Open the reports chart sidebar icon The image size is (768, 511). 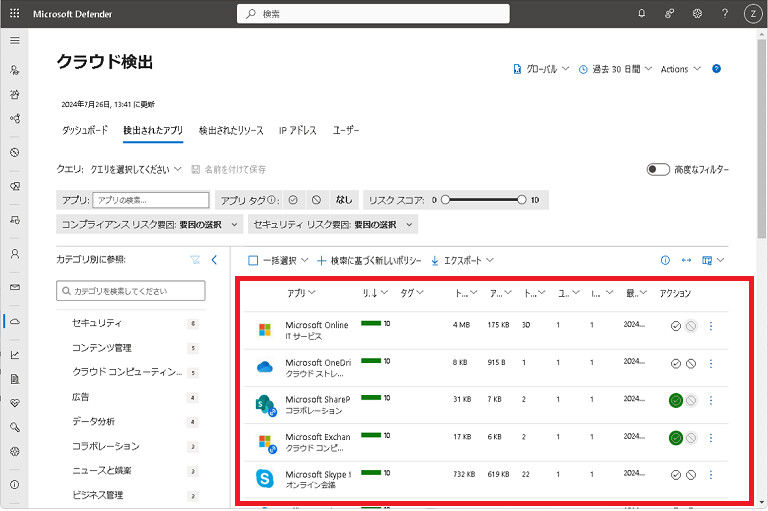point(15,355)
